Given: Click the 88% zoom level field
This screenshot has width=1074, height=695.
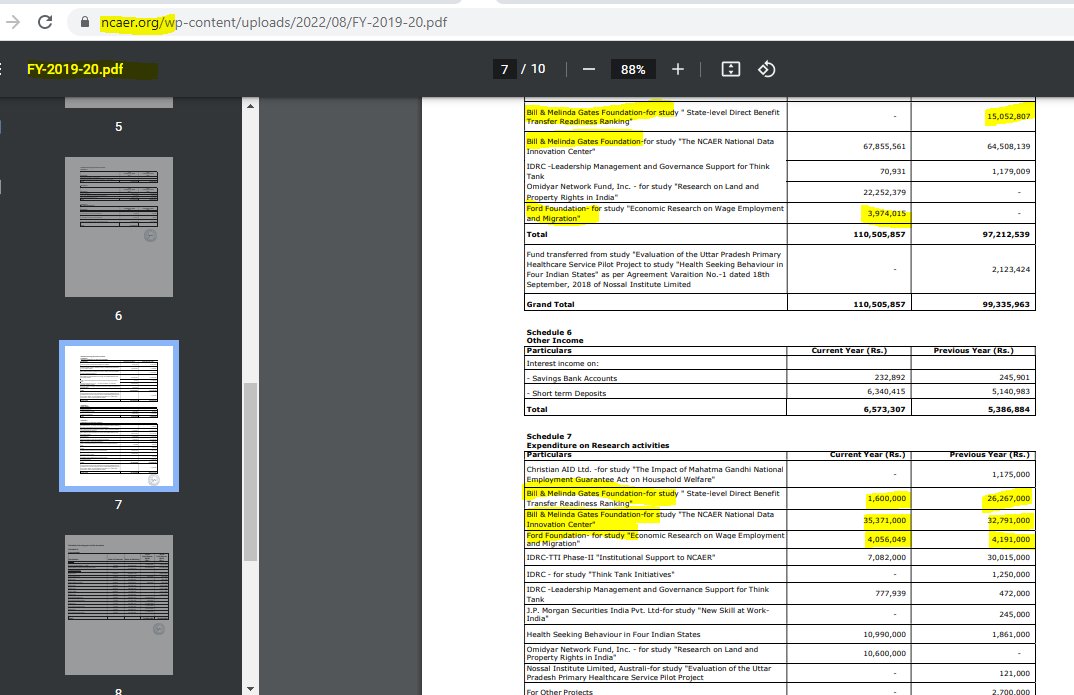Looking at the screenshot, I should coord(633,69).
